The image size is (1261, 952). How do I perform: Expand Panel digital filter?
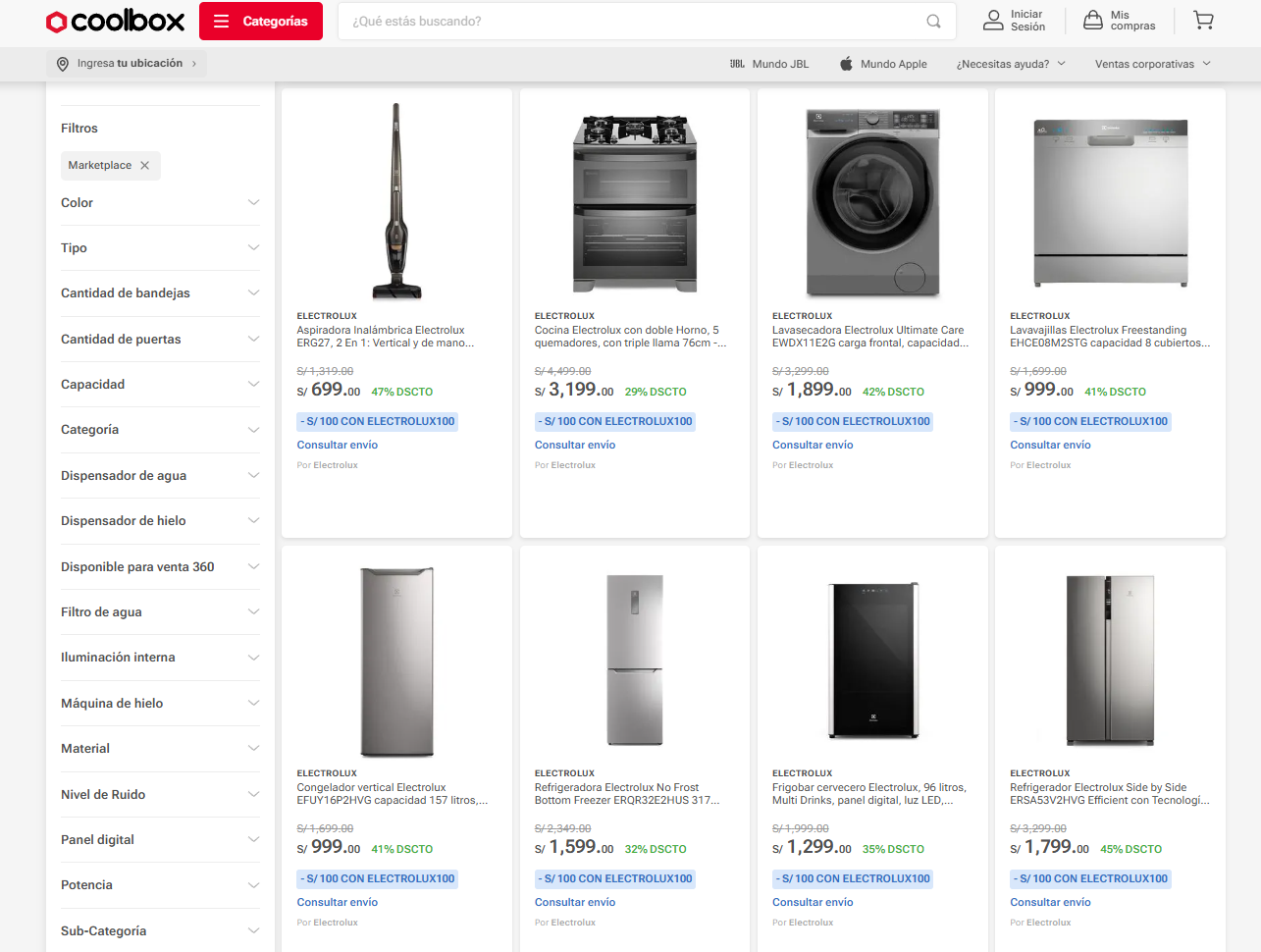[x=160, y=840]
